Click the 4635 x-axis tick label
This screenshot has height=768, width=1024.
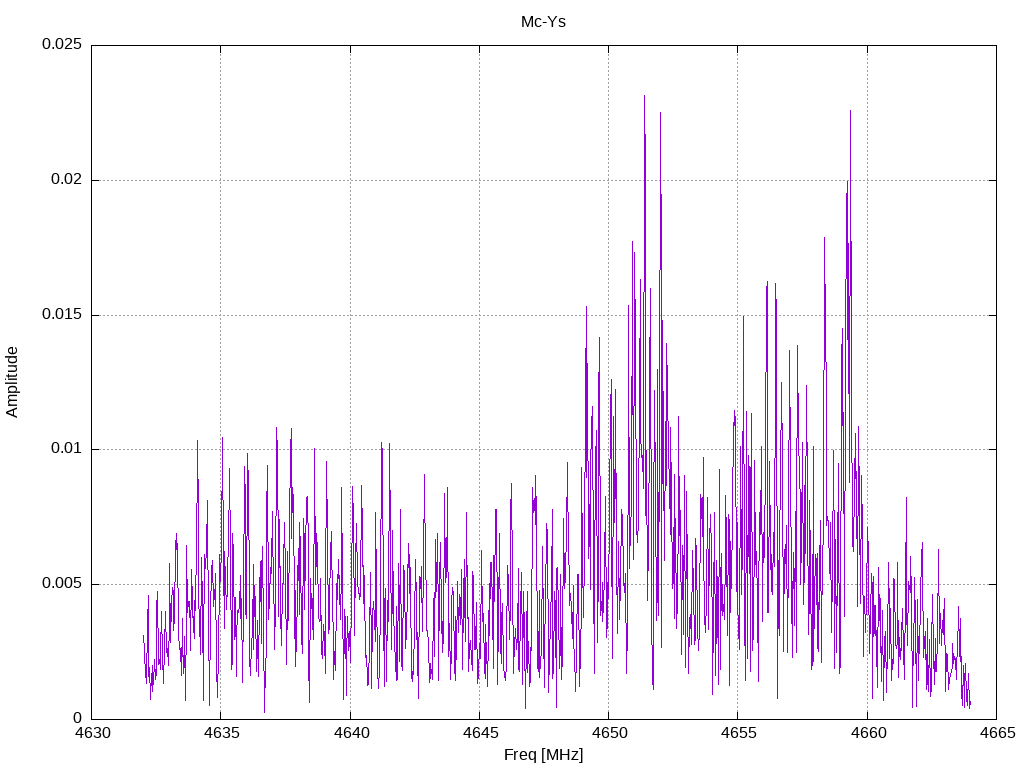coord(222,733)
